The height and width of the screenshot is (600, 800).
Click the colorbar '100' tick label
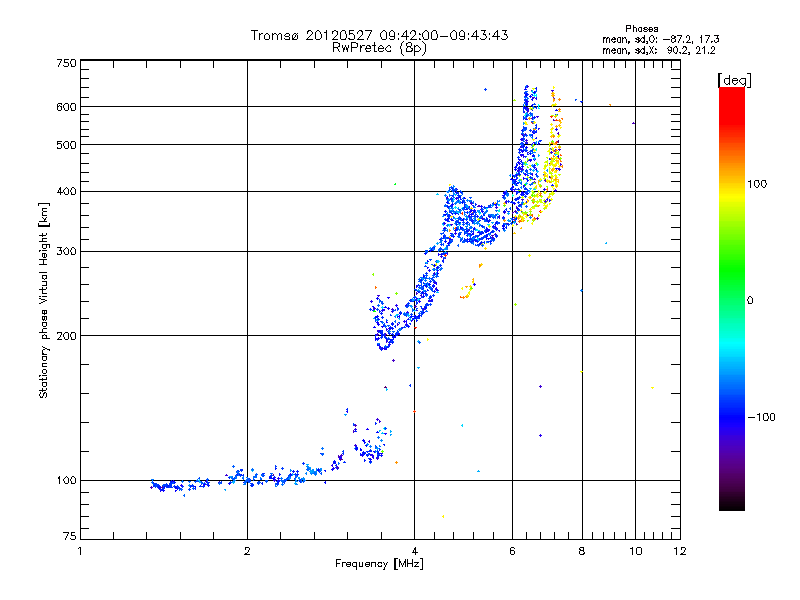[757, 184]
